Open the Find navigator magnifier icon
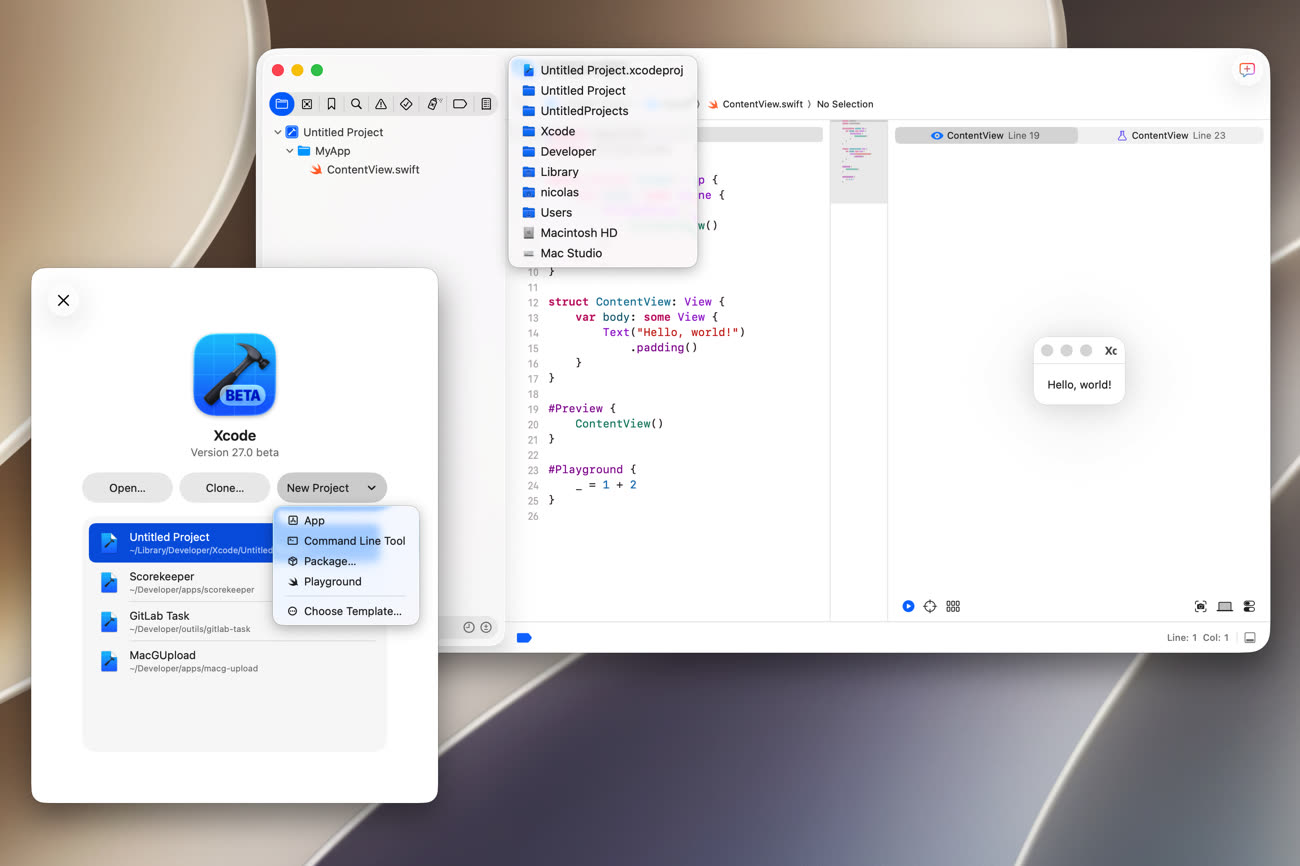This screenshot has height=866, width=1300. click(356, 104)
